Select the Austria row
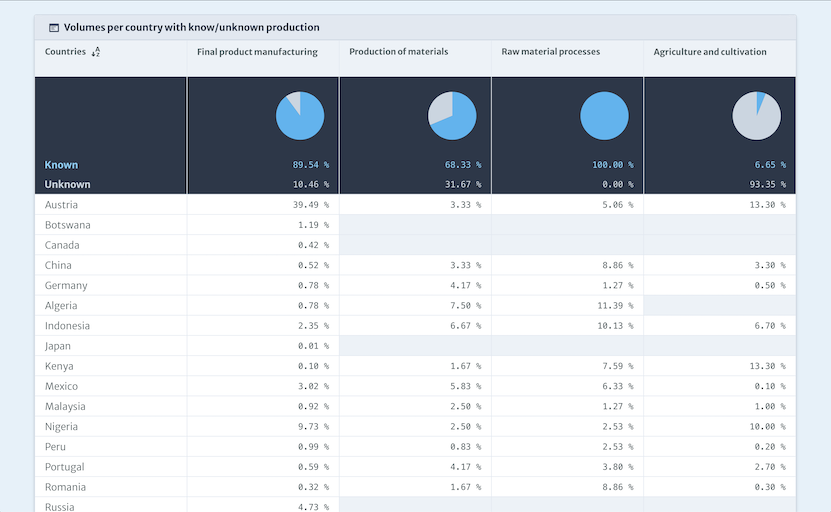 pyautogui.click(x=61, y=205)
